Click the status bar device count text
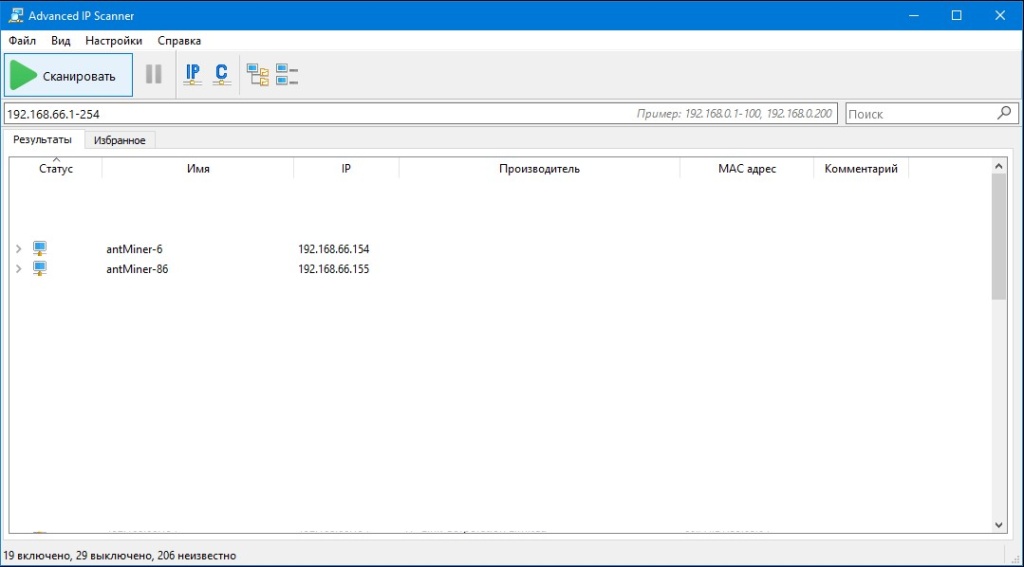This screenshot has height=567, width=1024. coord(120,556)
